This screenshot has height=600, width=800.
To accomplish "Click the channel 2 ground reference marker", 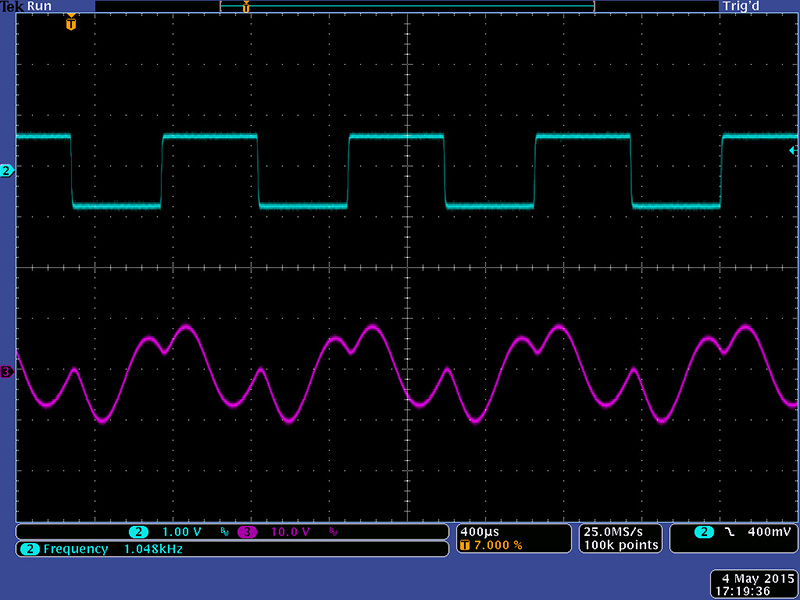I will tap(7, 172).
